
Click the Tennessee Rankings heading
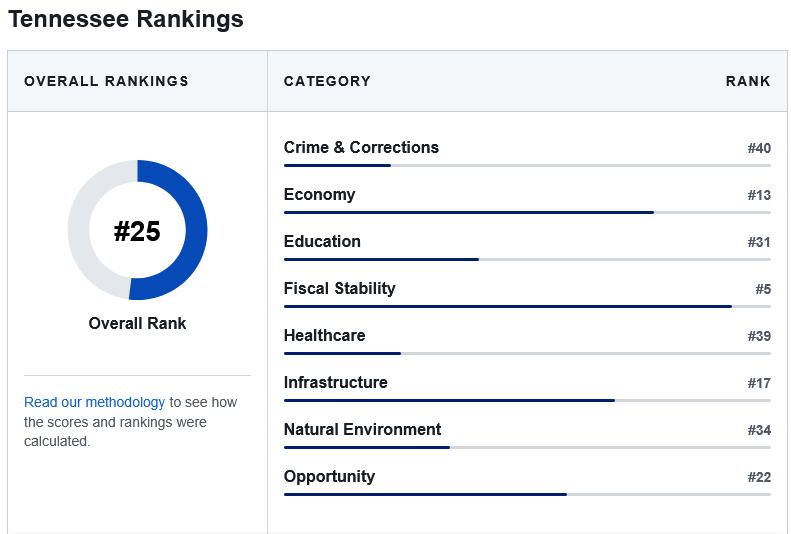(x=126, y=19)
